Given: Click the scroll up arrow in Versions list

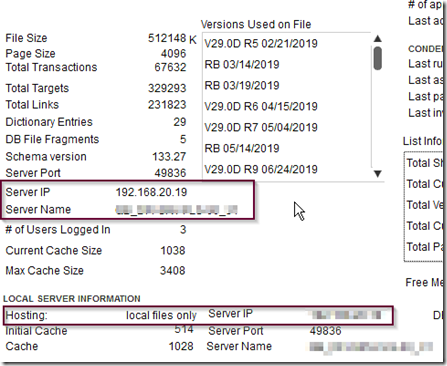Looking at the screenshot, I should [x=377, y=39].
